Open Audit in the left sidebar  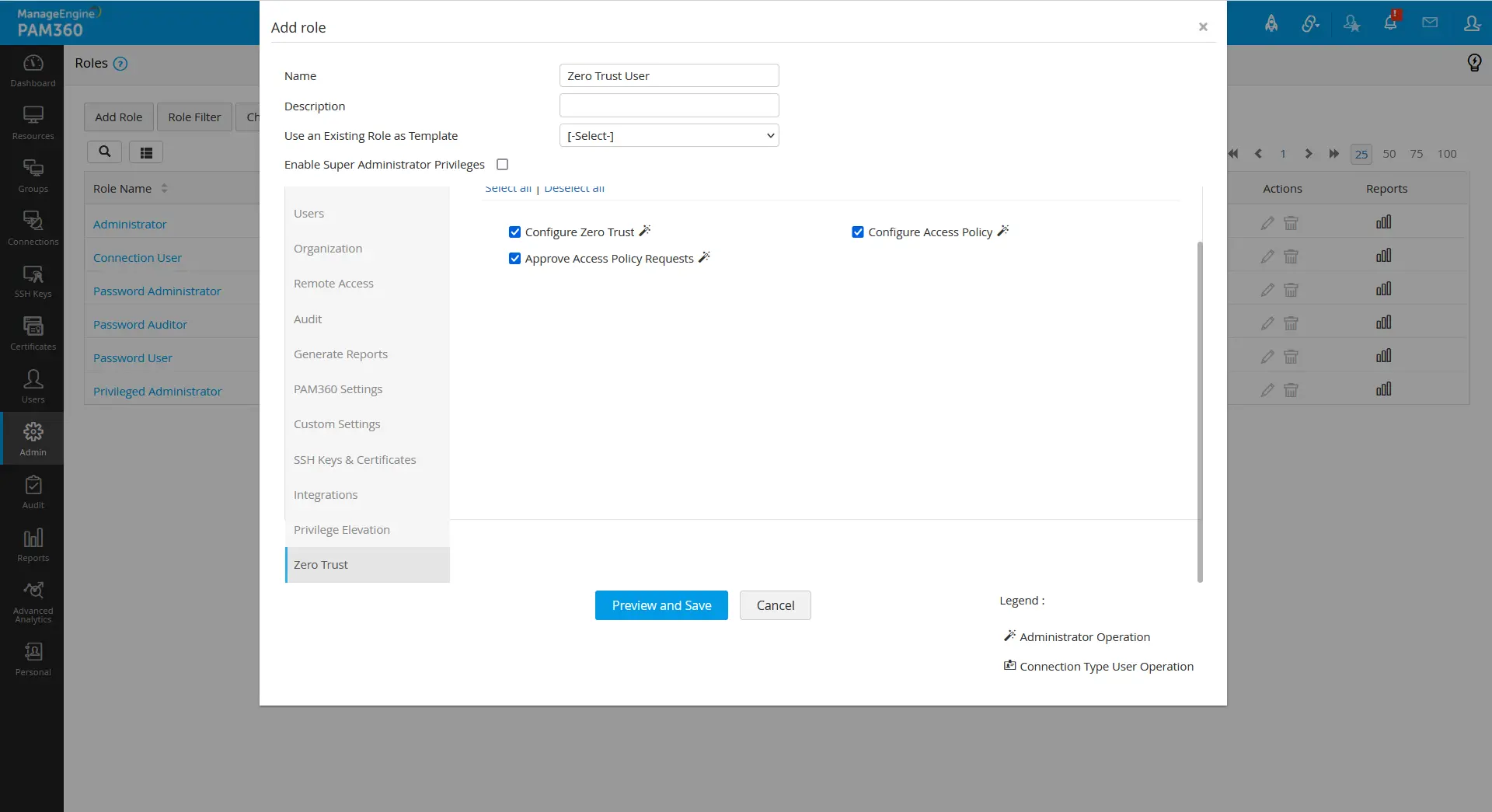coord(33,492)
